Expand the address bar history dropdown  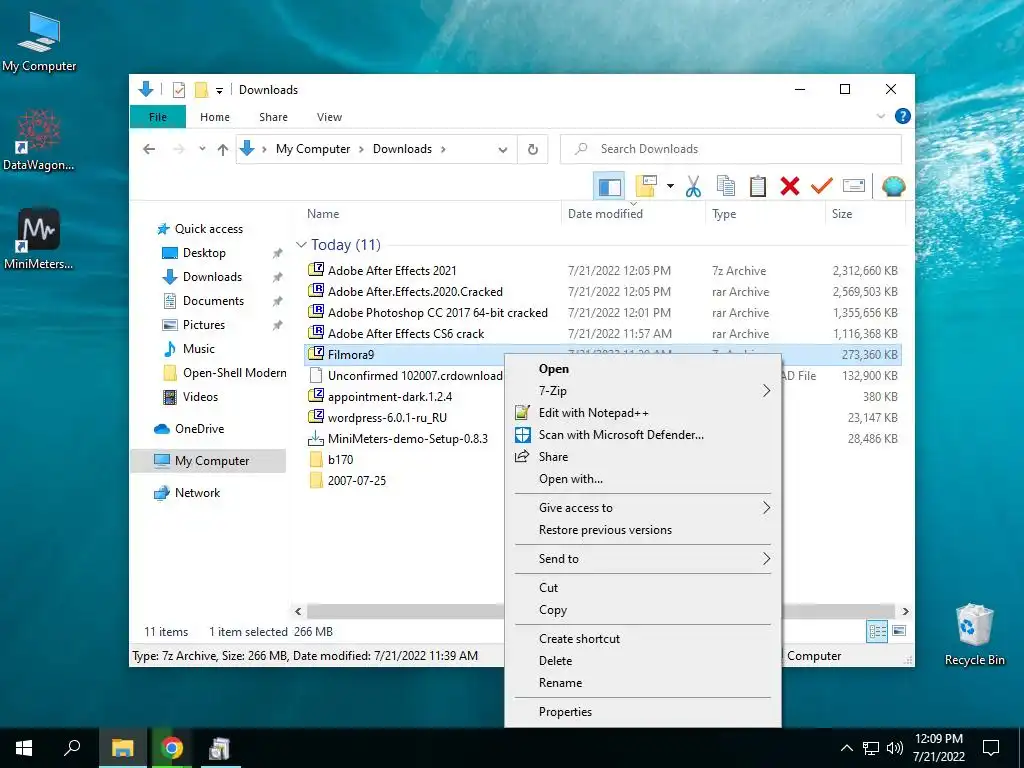[x=503, y=150]
